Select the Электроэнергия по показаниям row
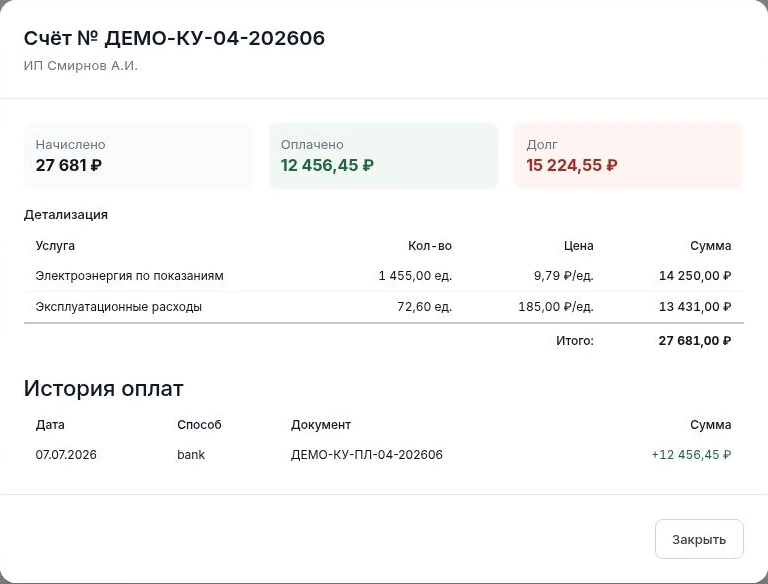768x584 pixels. point(384,276)
